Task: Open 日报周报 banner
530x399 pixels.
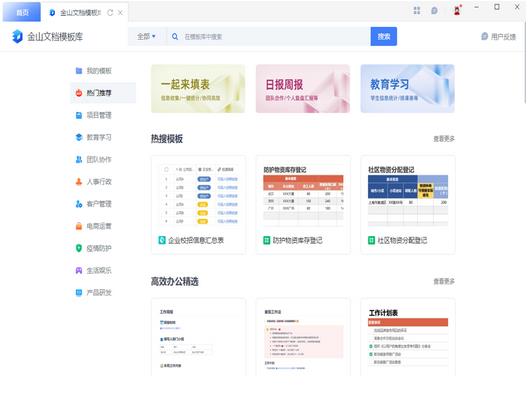Action: tap(303, 89)
